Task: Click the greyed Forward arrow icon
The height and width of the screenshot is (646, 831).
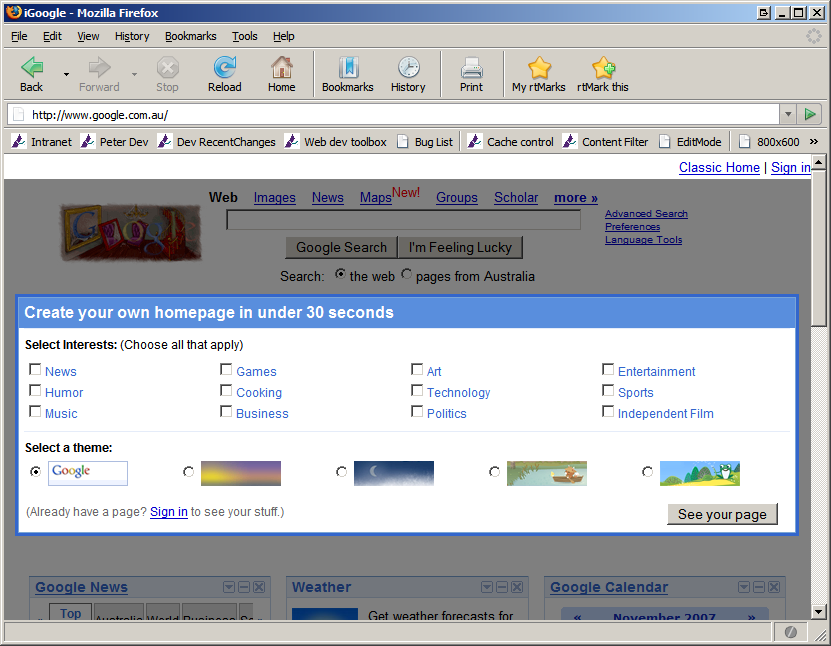Action: 99,67
